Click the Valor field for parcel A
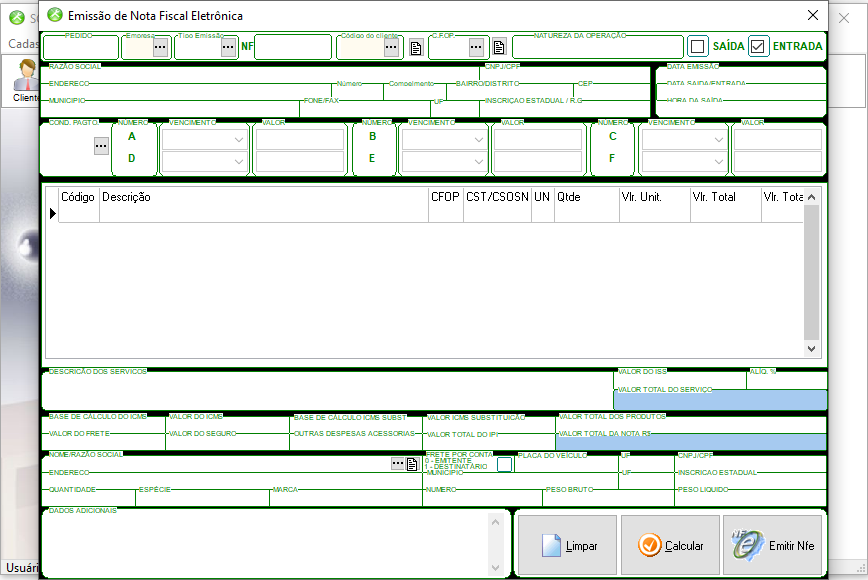Viewport: 868px width, 580px height. tap(299, 139)
